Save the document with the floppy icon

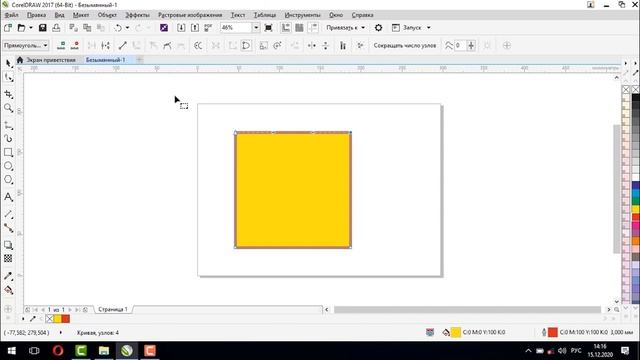coord(42,28)
